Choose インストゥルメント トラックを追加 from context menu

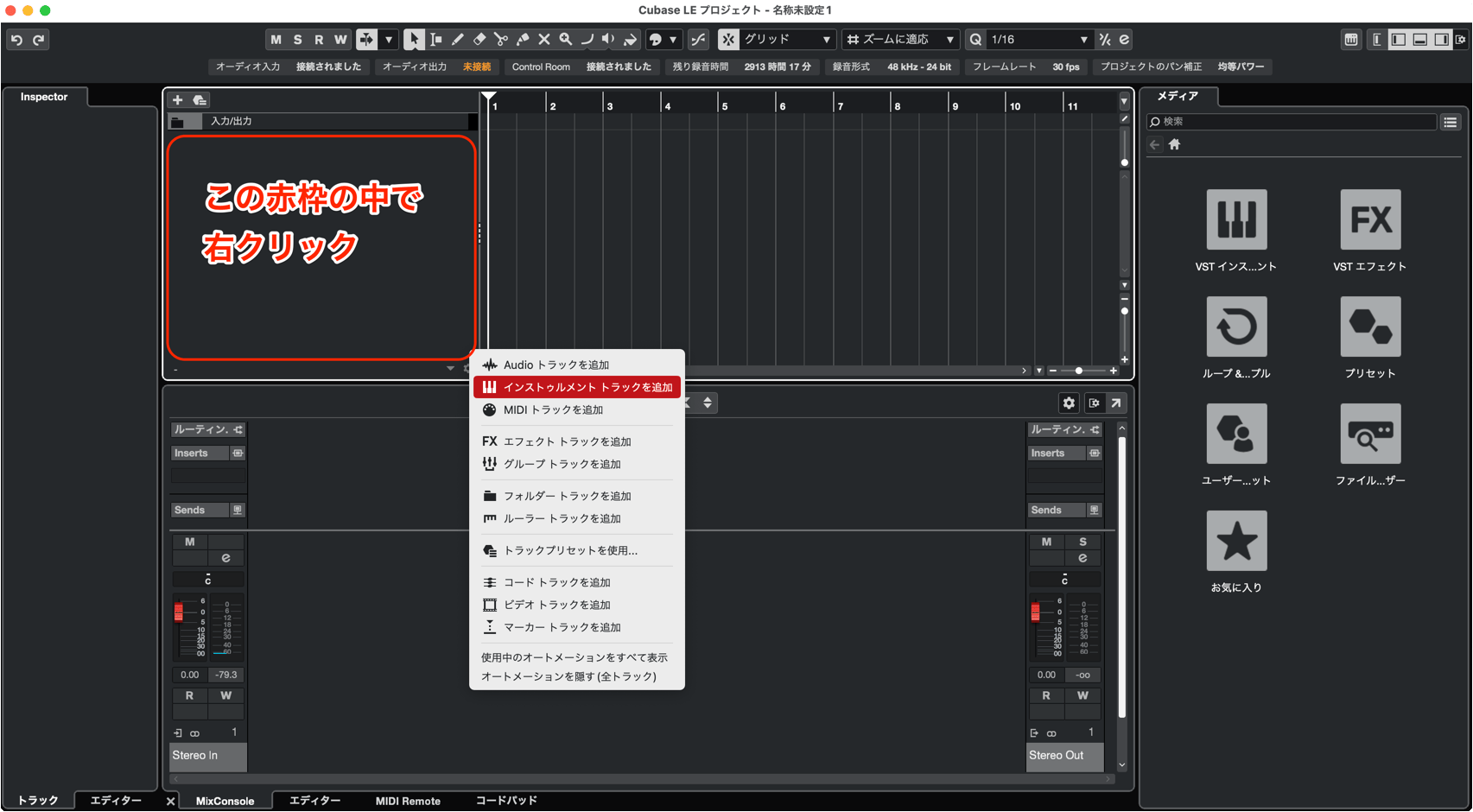[x=577, y=387]
